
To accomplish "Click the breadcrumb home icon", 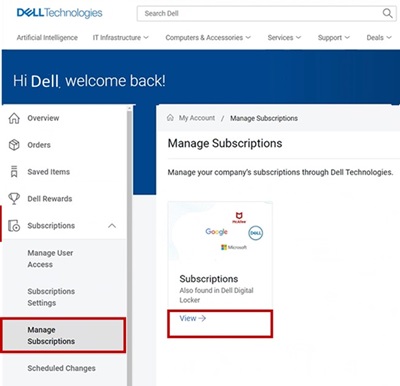I will [x=170, y=118].
